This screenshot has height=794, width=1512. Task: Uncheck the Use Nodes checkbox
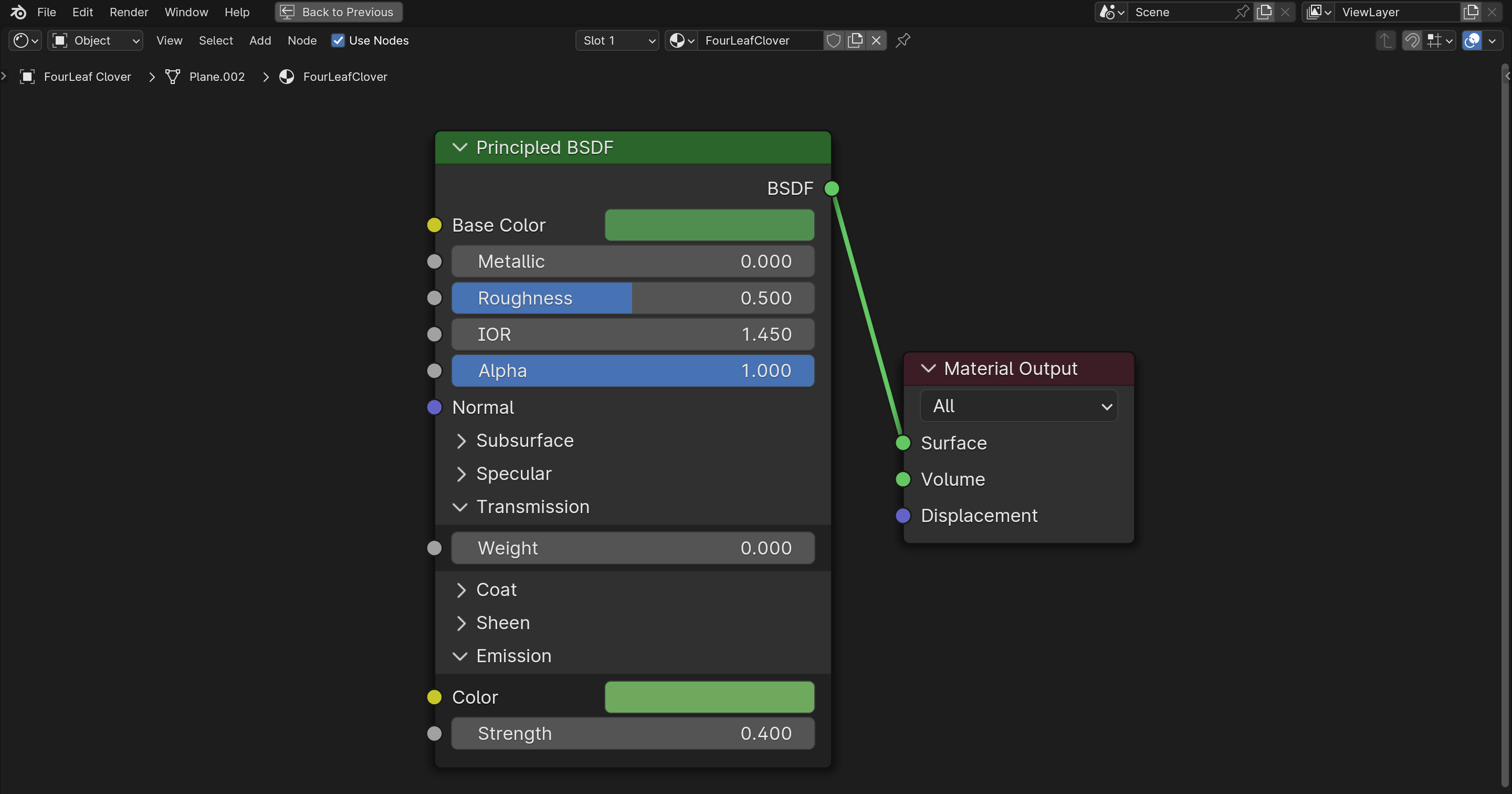338,40
